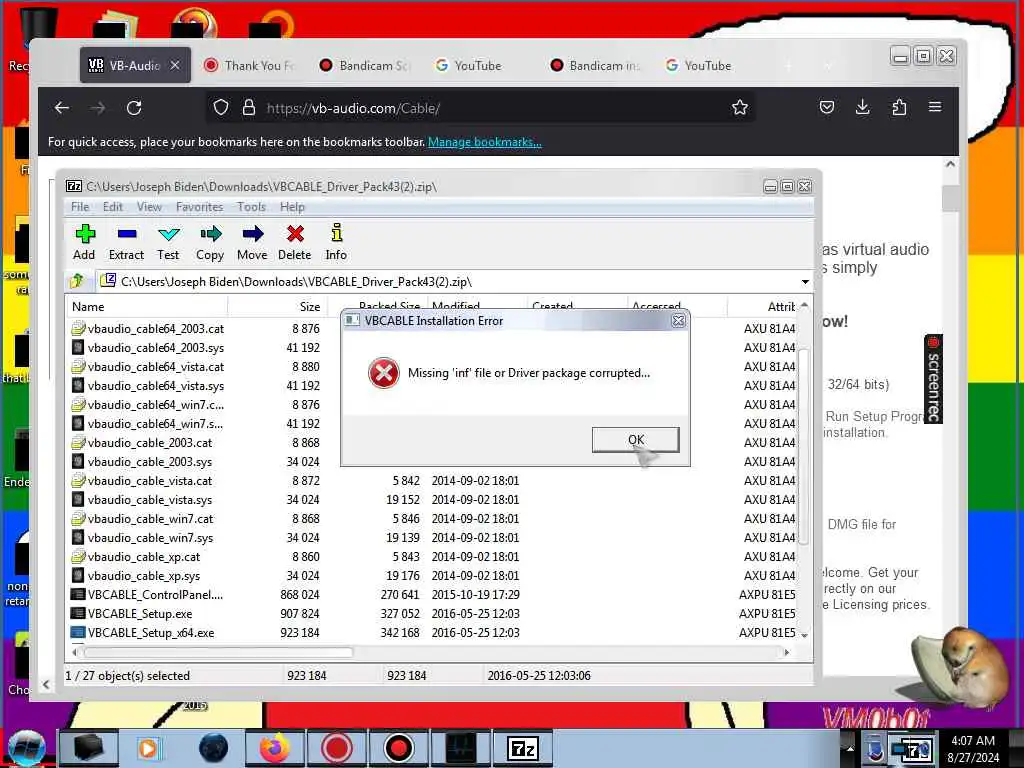The height and width of the screenshot is (768, 1024).
Task: Open the Windows Start orb
Action: tap(27, 748)
